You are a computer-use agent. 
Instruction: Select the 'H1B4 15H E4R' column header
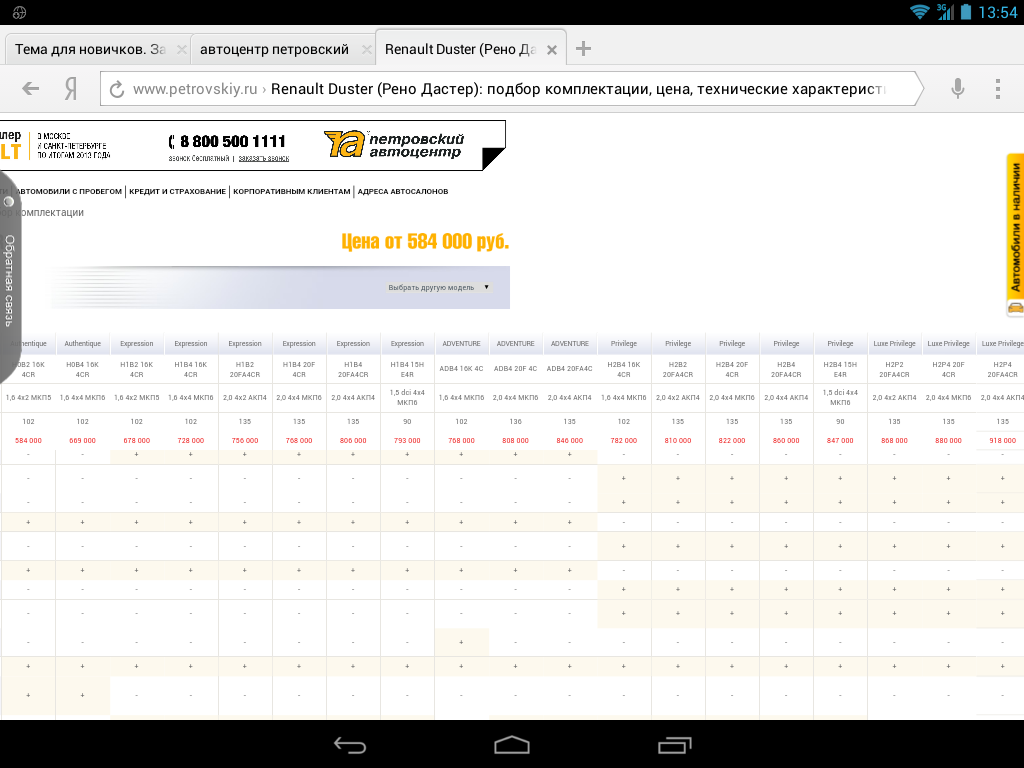point(408,370)
